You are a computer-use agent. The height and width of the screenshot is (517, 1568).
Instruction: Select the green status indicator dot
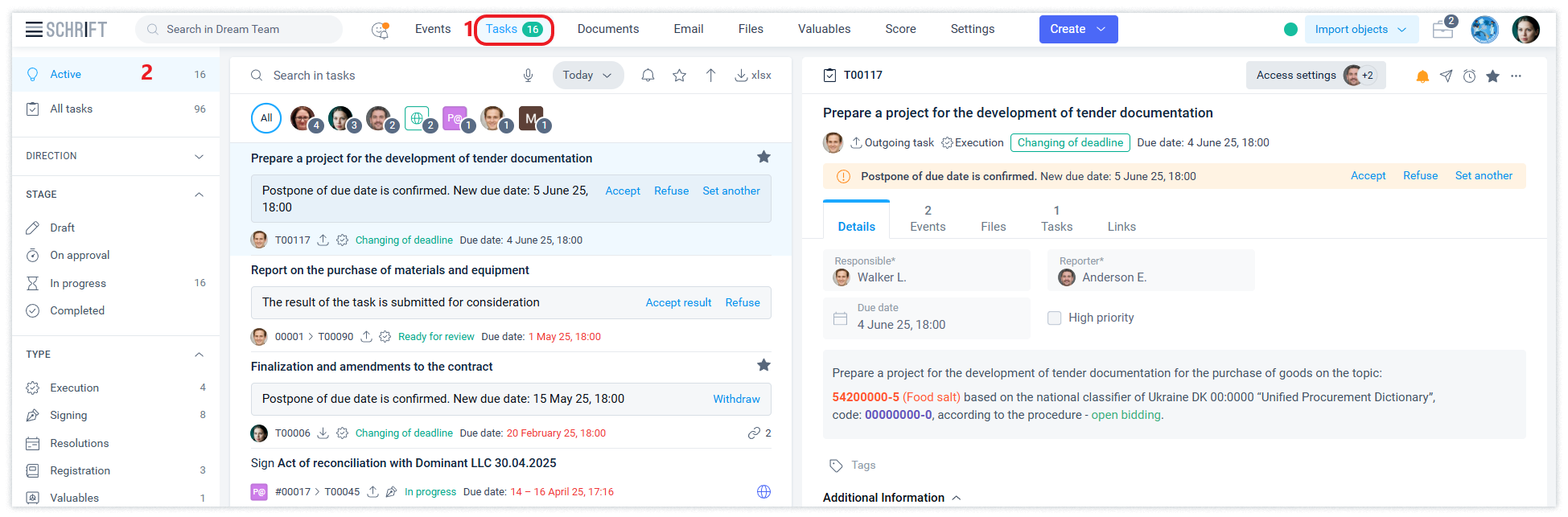coord(1290,30)
